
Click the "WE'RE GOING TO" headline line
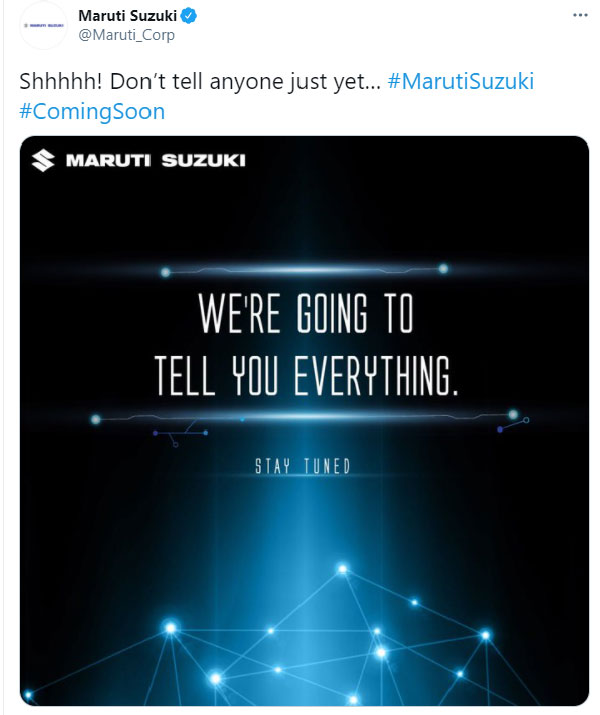point(305,317)
